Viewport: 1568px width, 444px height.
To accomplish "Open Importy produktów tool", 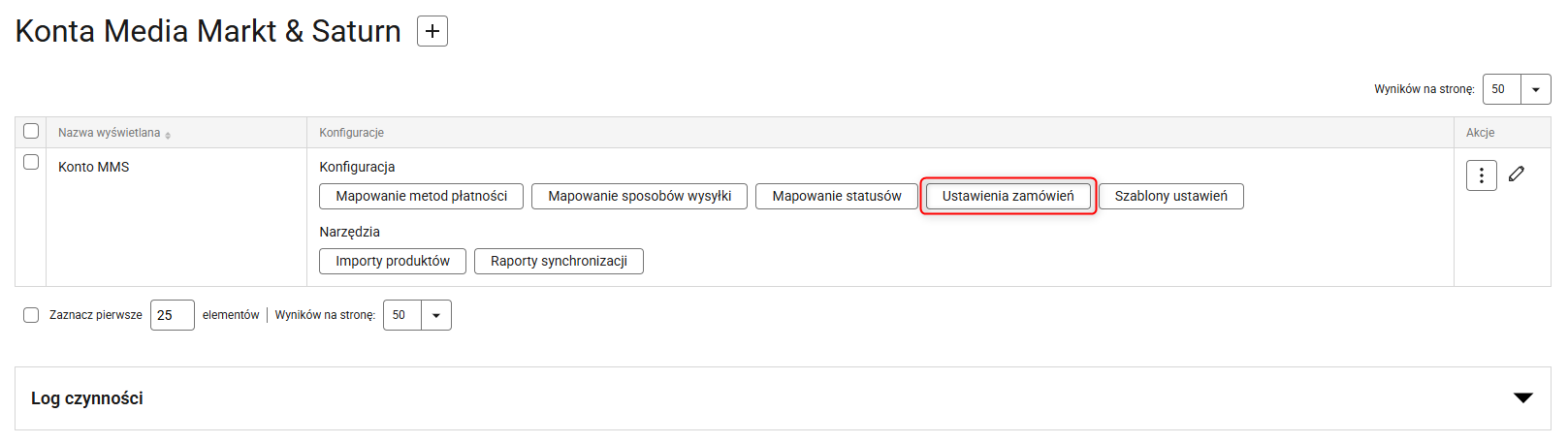I will point(393,261).
